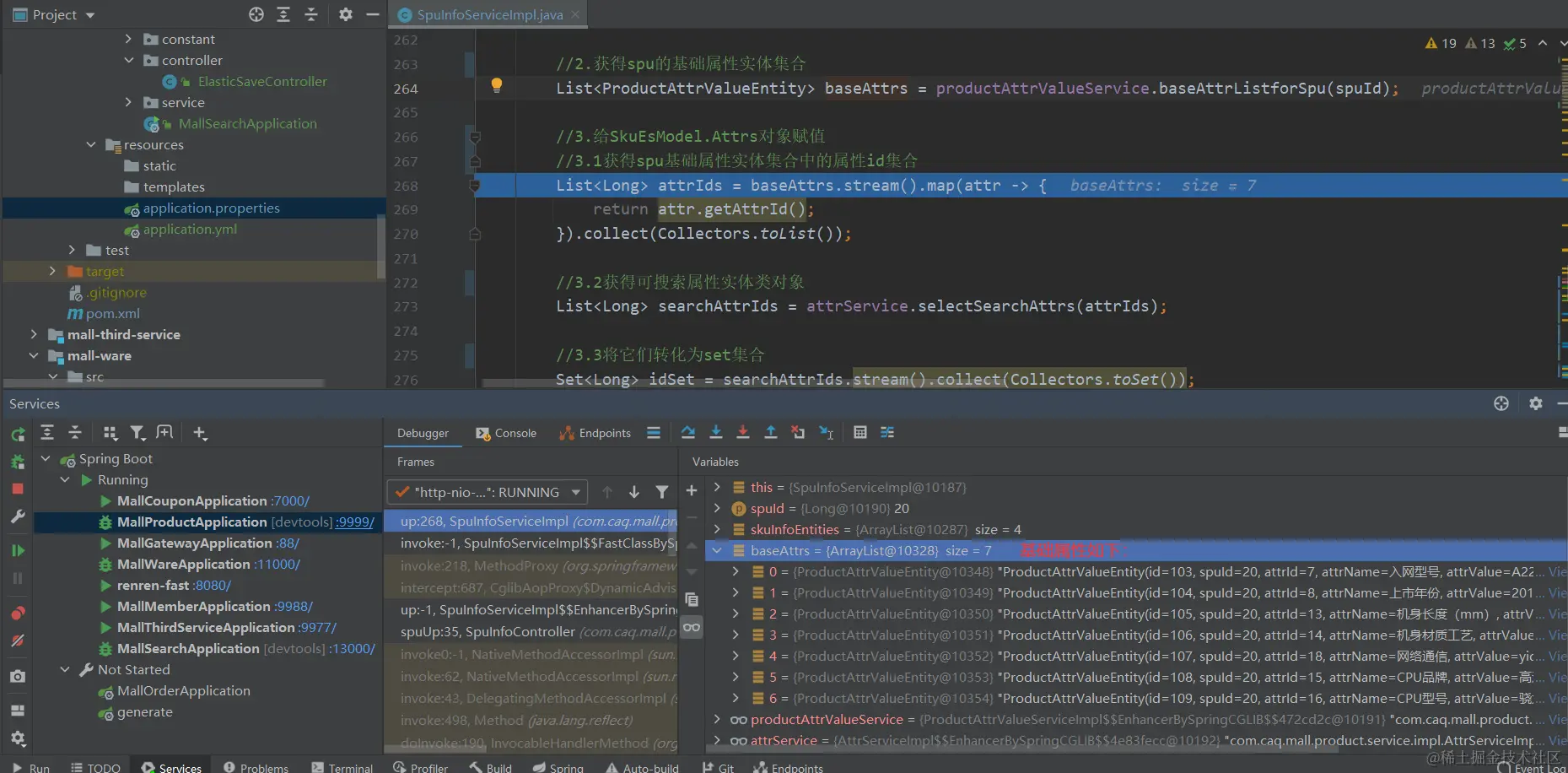This screenshot has height=773, width=1568.
Task: Toggle the show watches glasses button
Action: [x=692, y=627]
